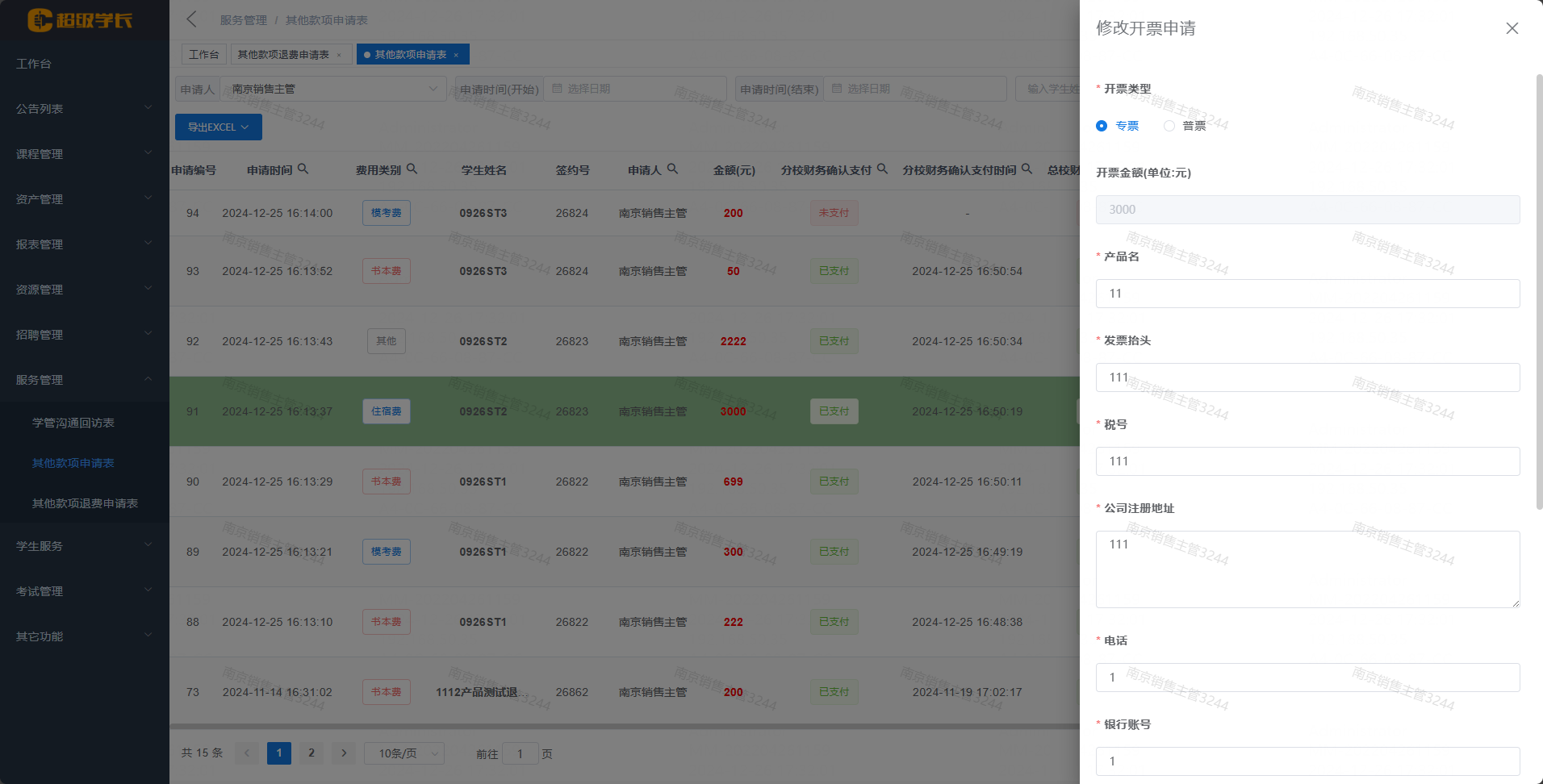Viewport: 1543px width, 784px height.
Task: Click search icon beside 申请人 column
Action: (672, 169)
